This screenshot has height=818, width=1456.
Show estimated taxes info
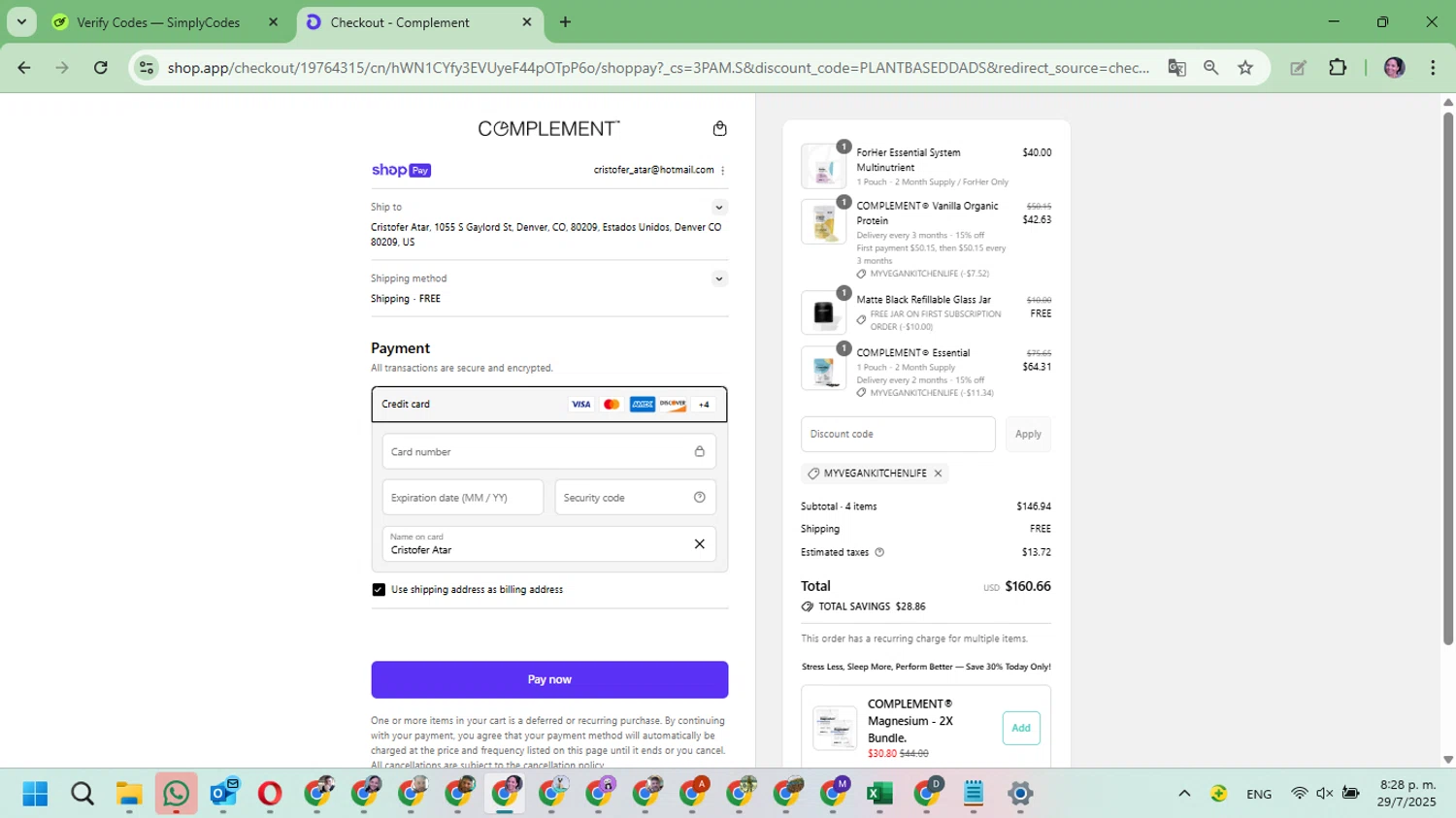880,552
